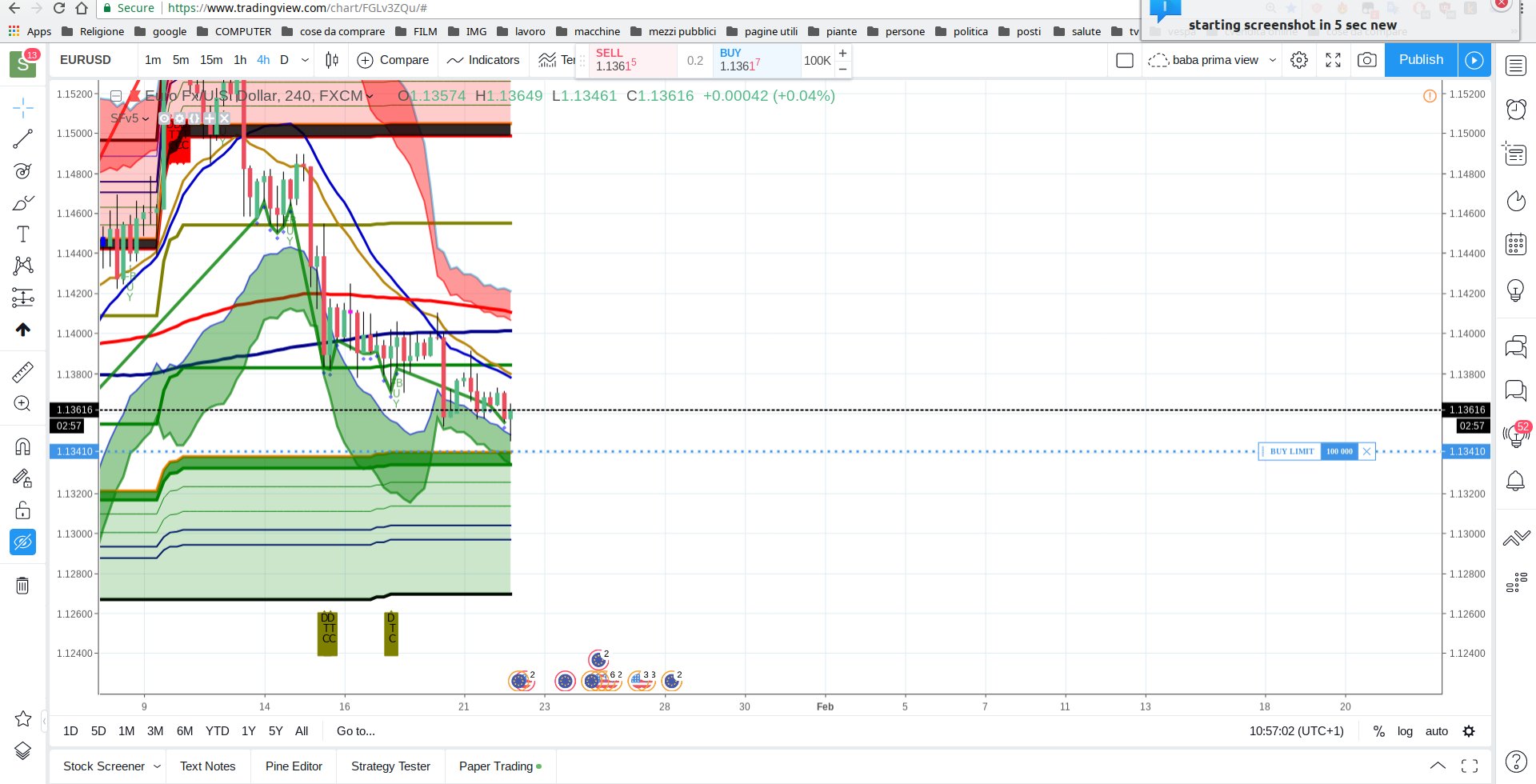Activate the zoom in tool
The width and height of the screenshot is (1536, 784).
point(23,404)
